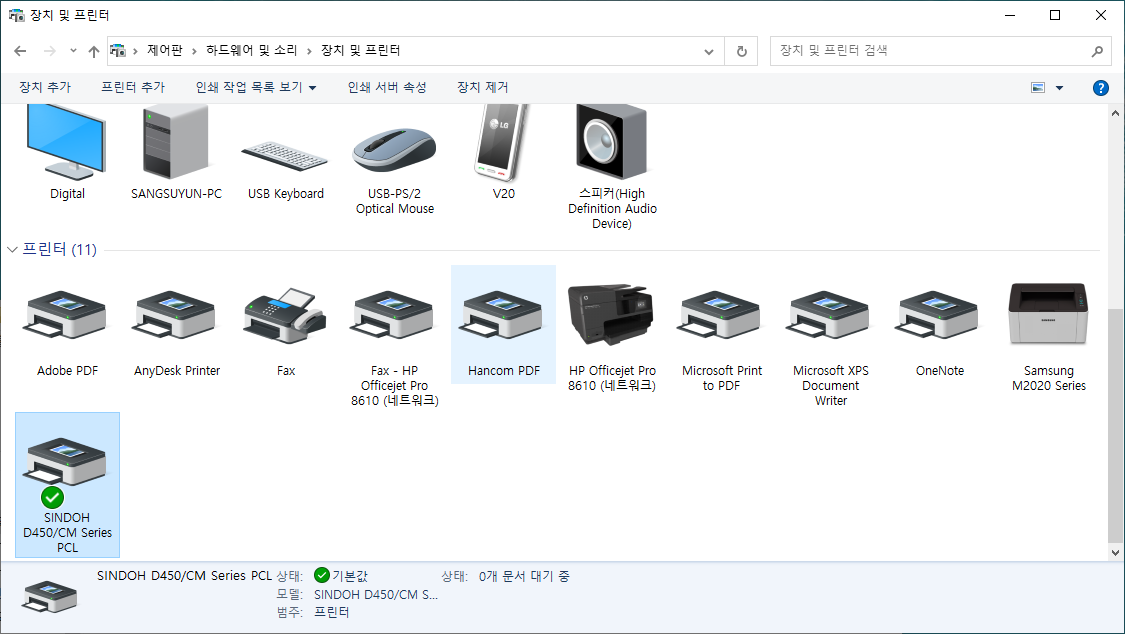This screenshot has width=1125, height=634.
Task: Open the recent locations dropdown arrow
Action: pyautogui.click(x=73, y=51)
